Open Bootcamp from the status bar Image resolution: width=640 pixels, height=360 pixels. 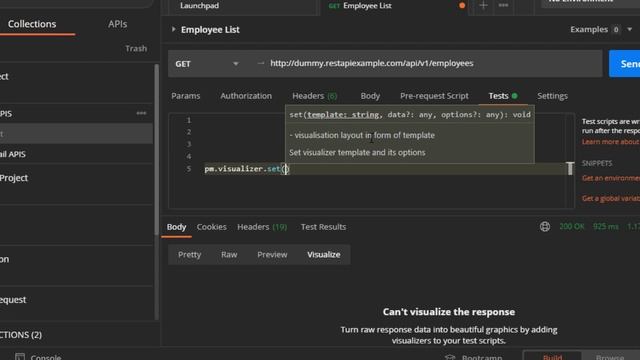point(482,358)
